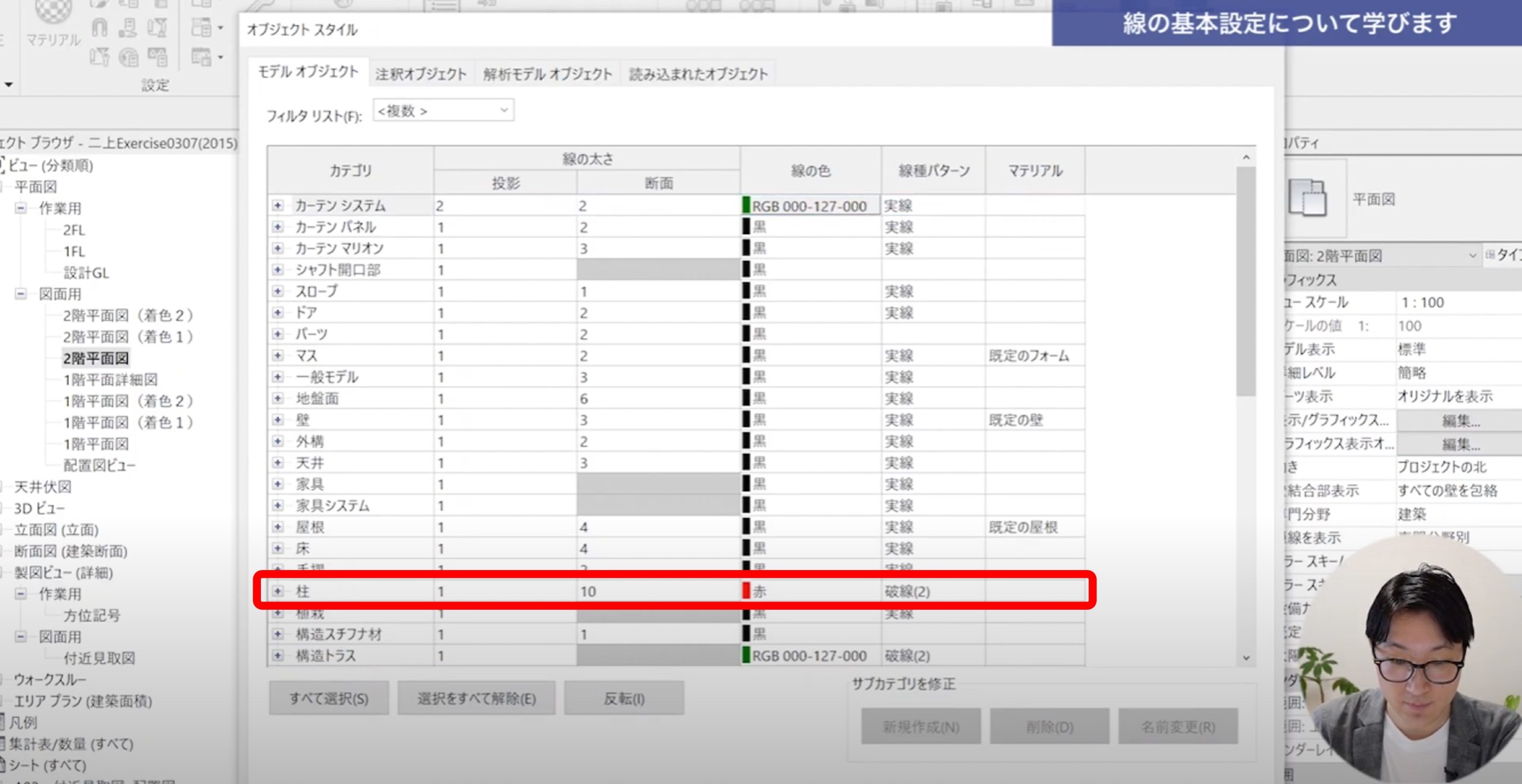Click the green RGB 000-127-000 swatch for カーテン システム
This screenshot has height=784, width=1522.
(746, 206)
